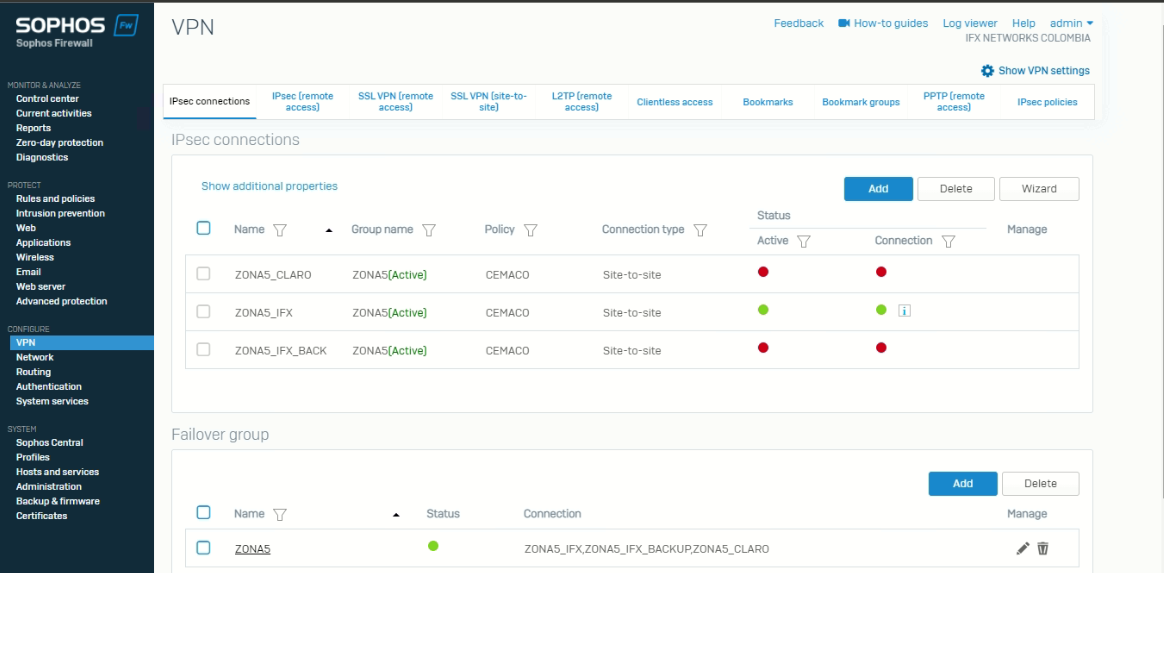The width and height of the screenshot is (1164, 662).
Task: Click the info icon beside ZONA5_IFX connection status
Action: 904,311
